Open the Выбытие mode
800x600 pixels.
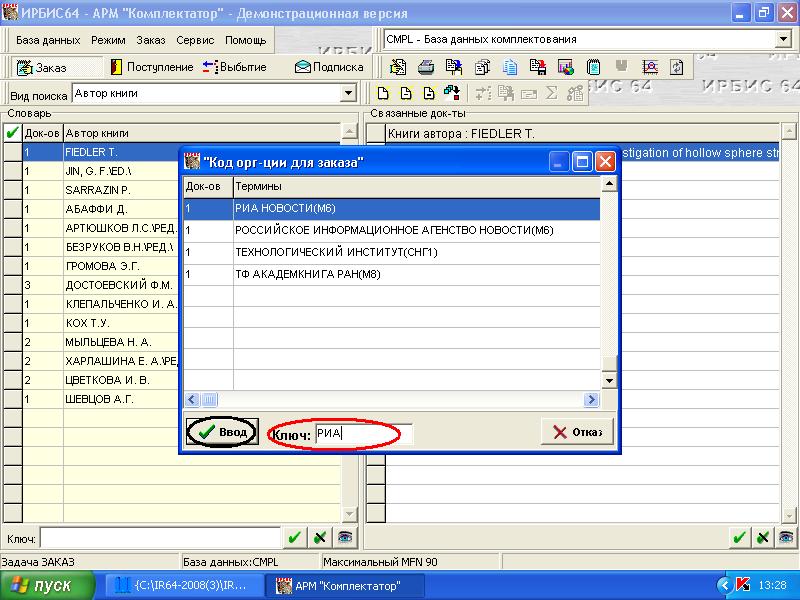(235, 67)
